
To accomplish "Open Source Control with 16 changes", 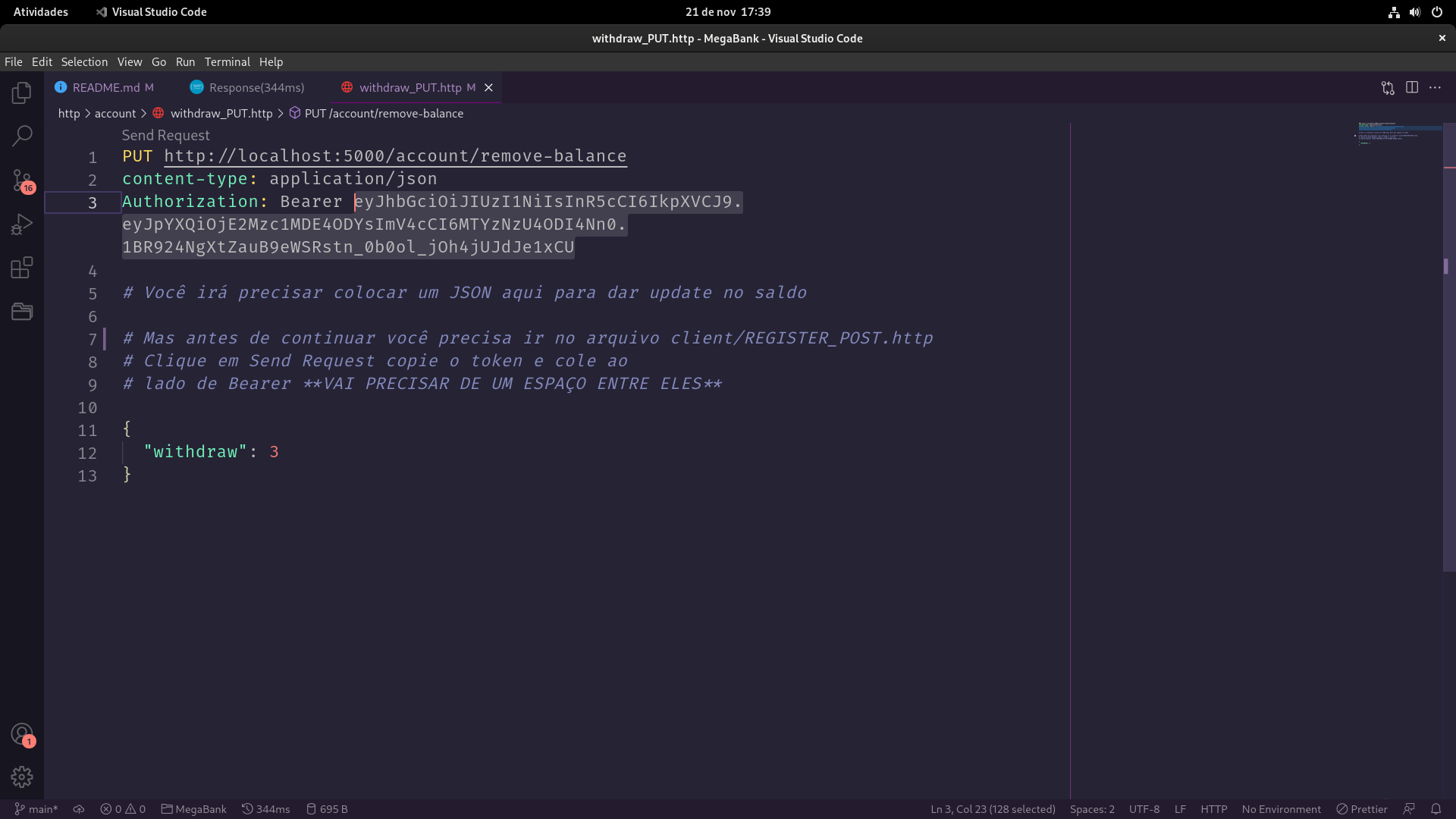I will point(22,180).
